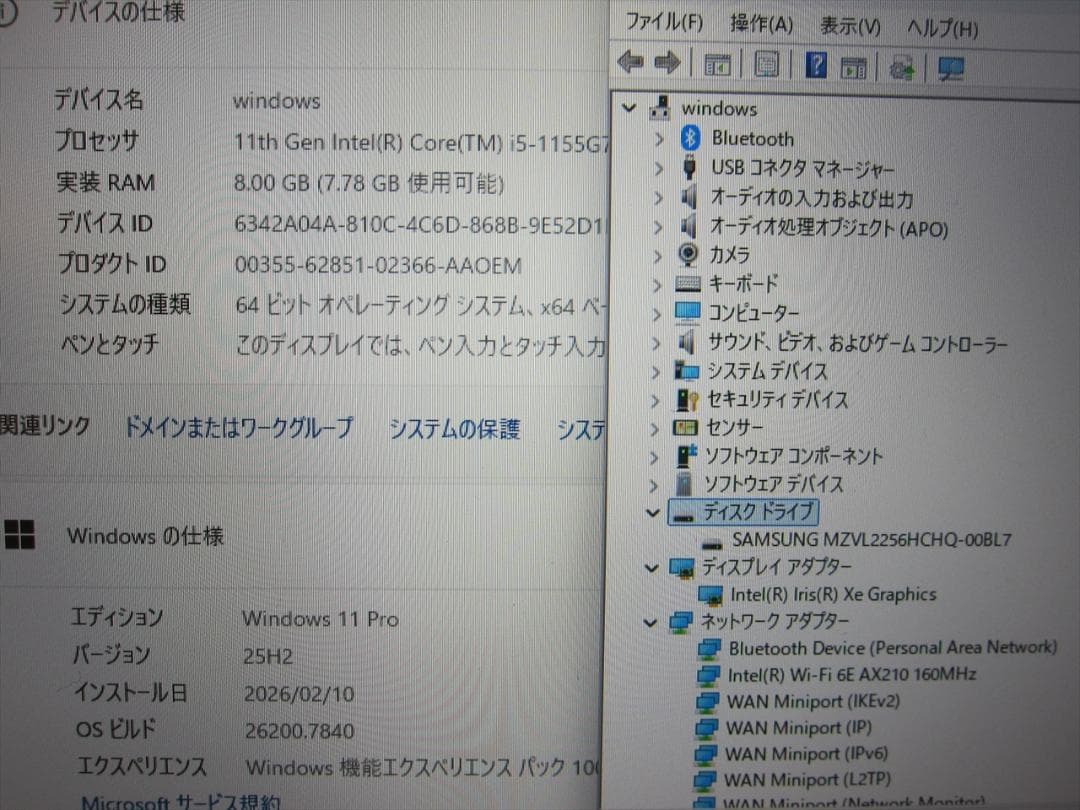Select the ソフトウェア デバイス icon
1080x810 pixels.
pyautogui.click(x=683, y=484)
